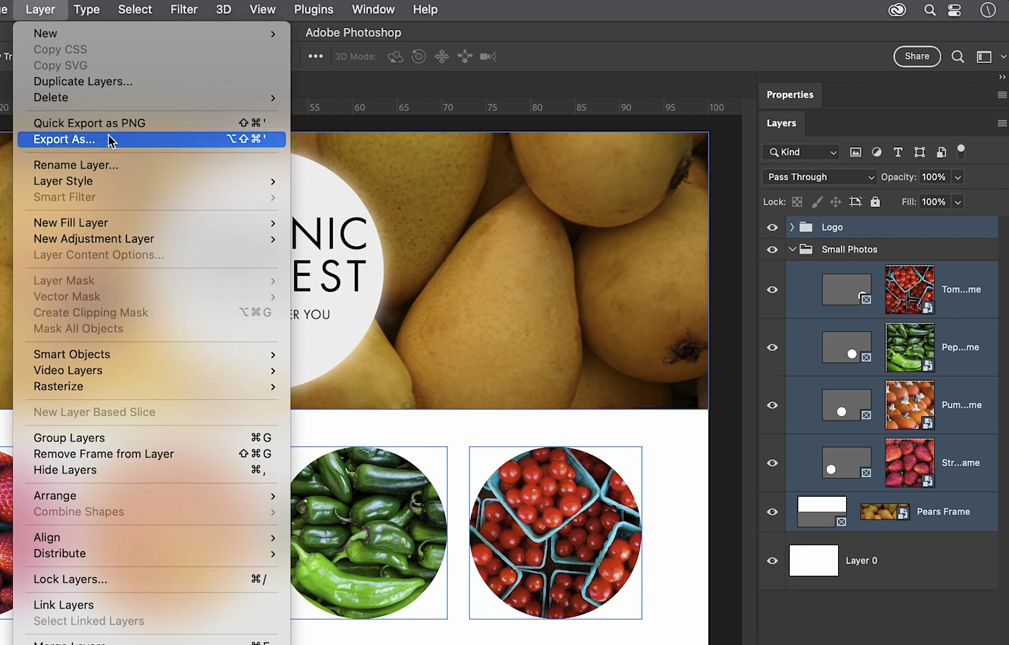The image size is (1009, 645).
Task: Choose Group Layers menu item
Action: coord(151,438)
